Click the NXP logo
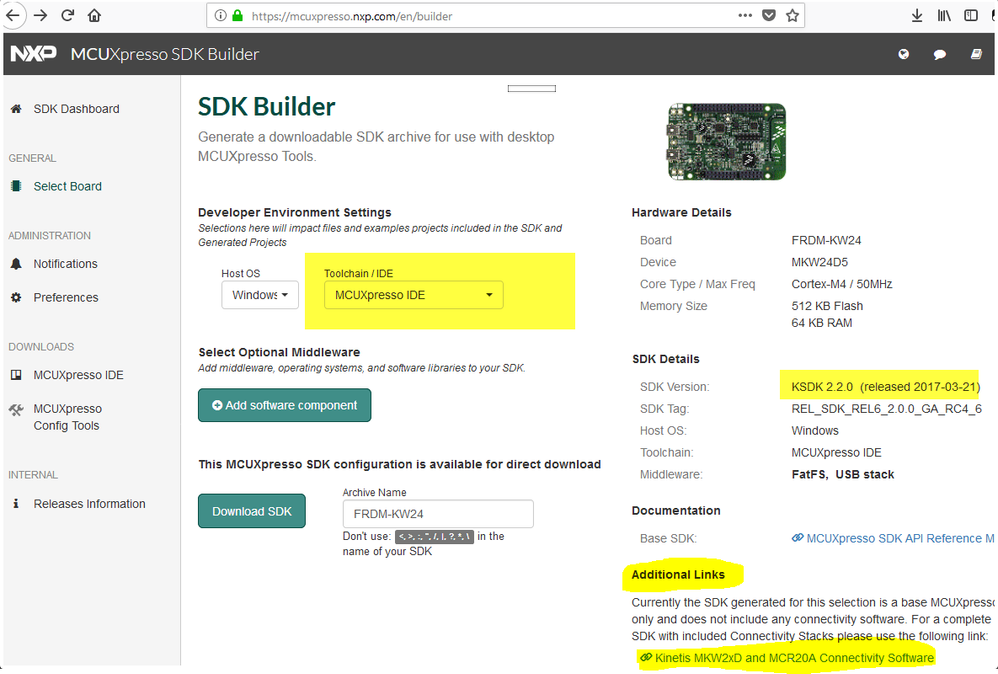 (x=34, y=54)
